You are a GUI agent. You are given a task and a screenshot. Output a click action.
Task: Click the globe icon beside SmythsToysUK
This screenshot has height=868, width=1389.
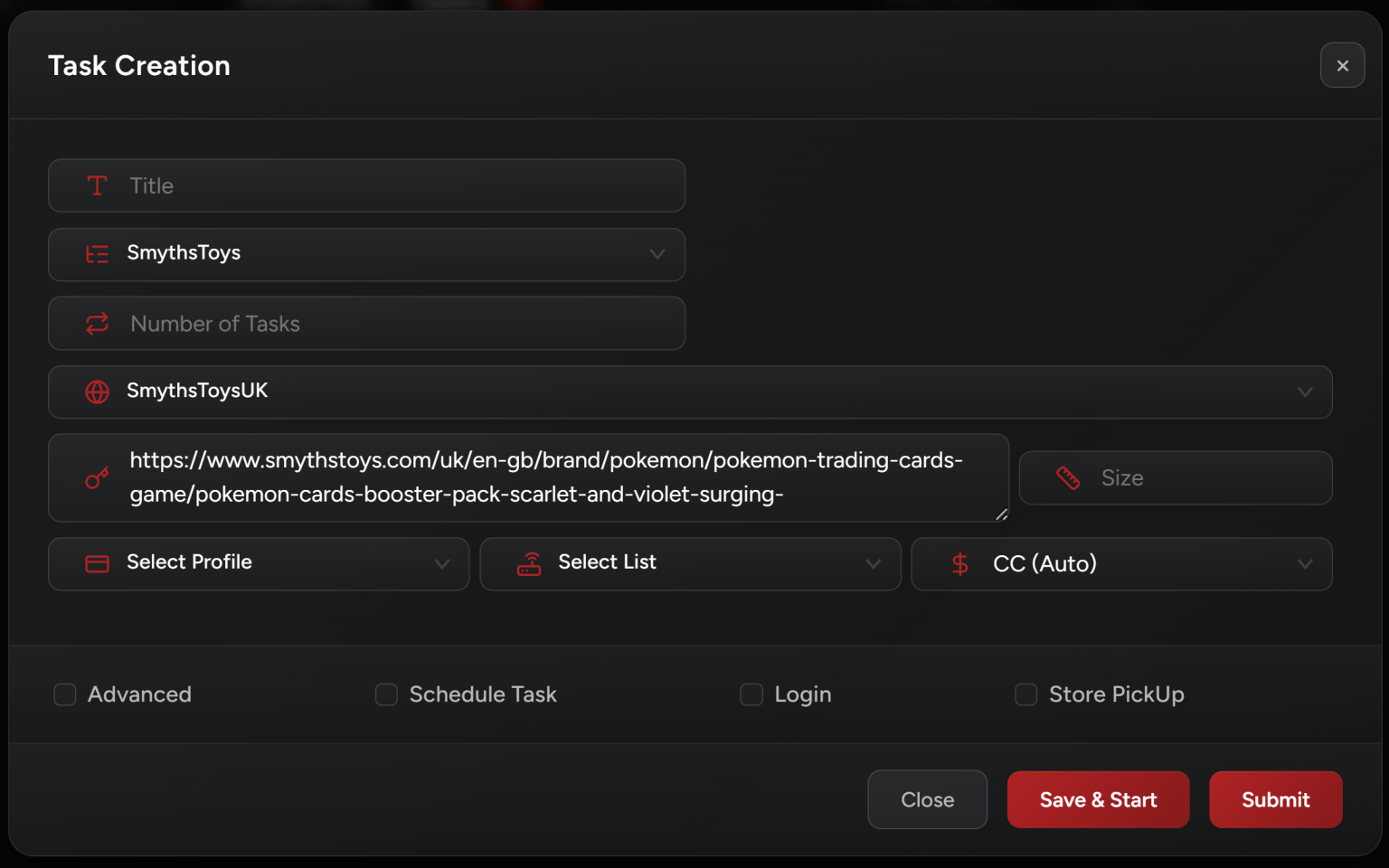97,392
